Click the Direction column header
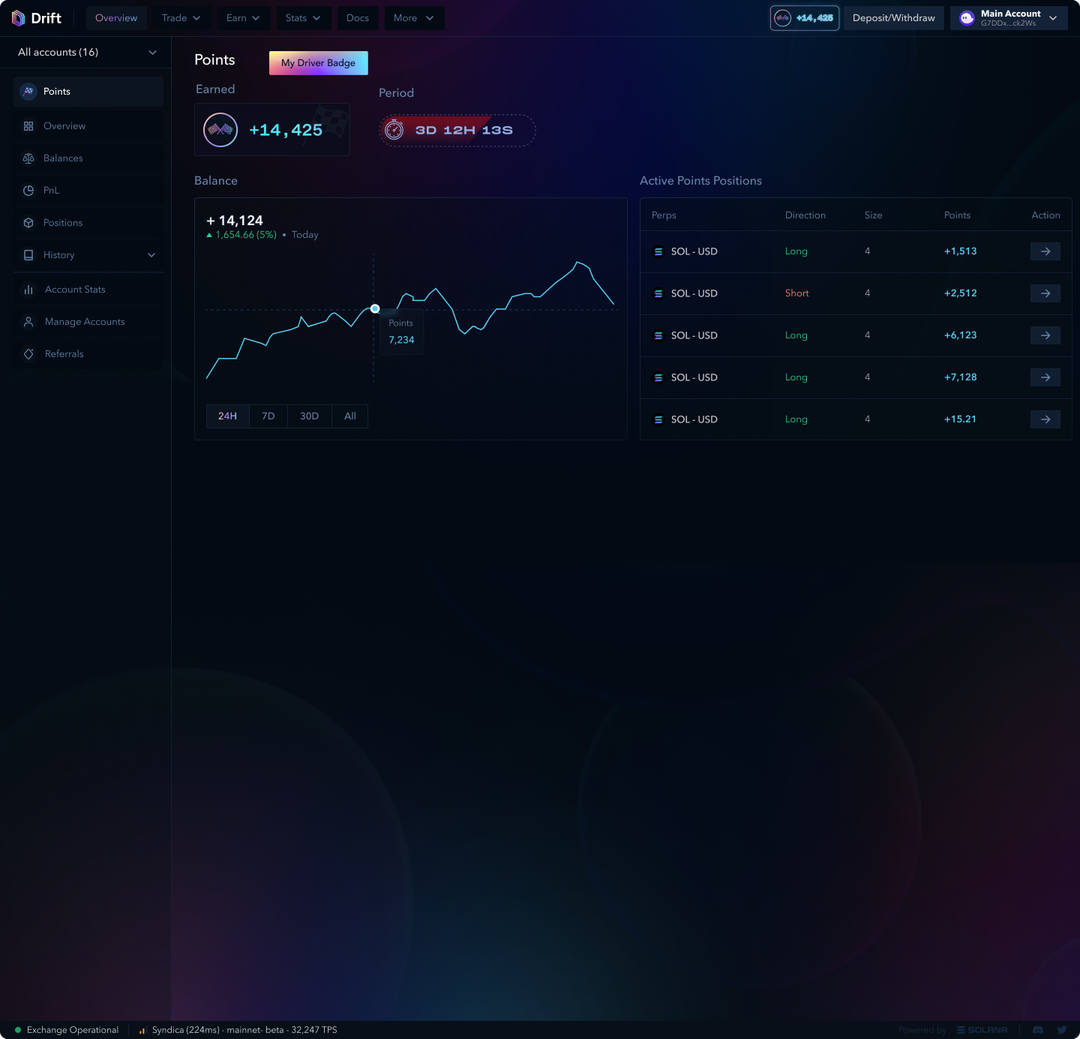 tap(804, 215)
